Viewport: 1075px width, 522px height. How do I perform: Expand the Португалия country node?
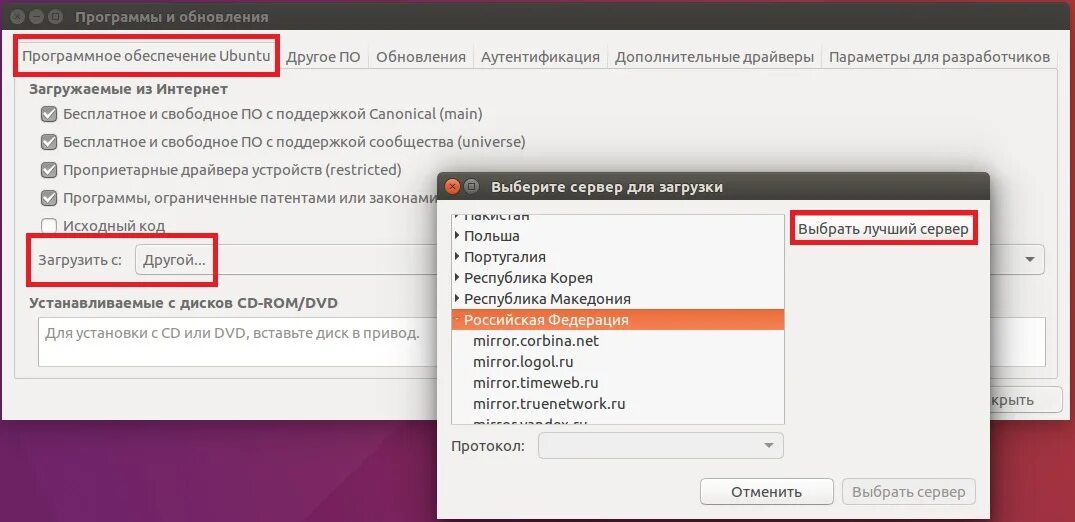(457, 257)
